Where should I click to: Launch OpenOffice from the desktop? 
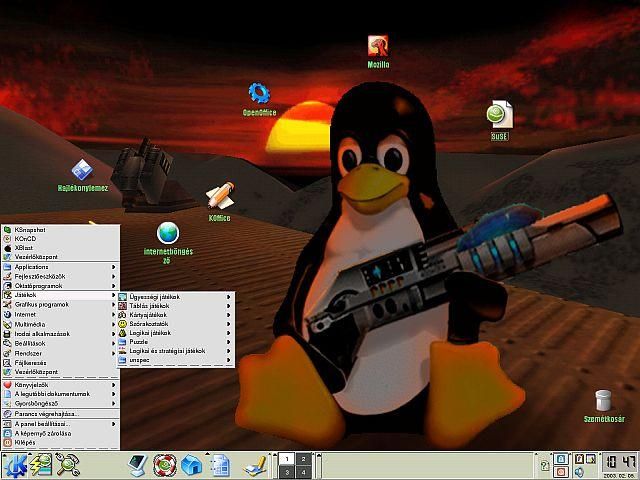(259, 95)
